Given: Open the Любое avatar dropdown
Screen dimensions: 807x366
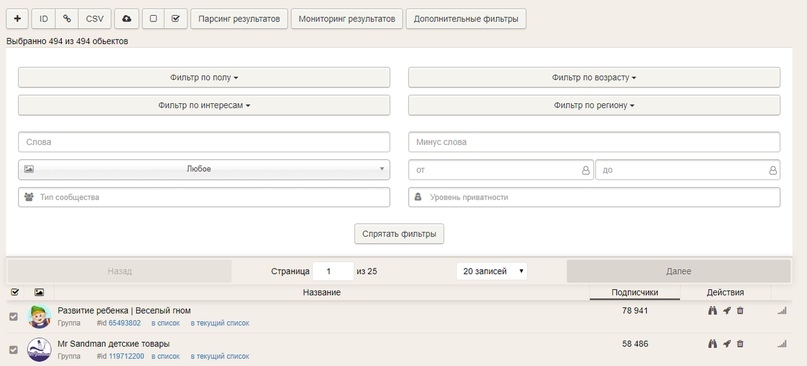Looking at the screenshot, I should pyautogui.click(x=204, y=169).
